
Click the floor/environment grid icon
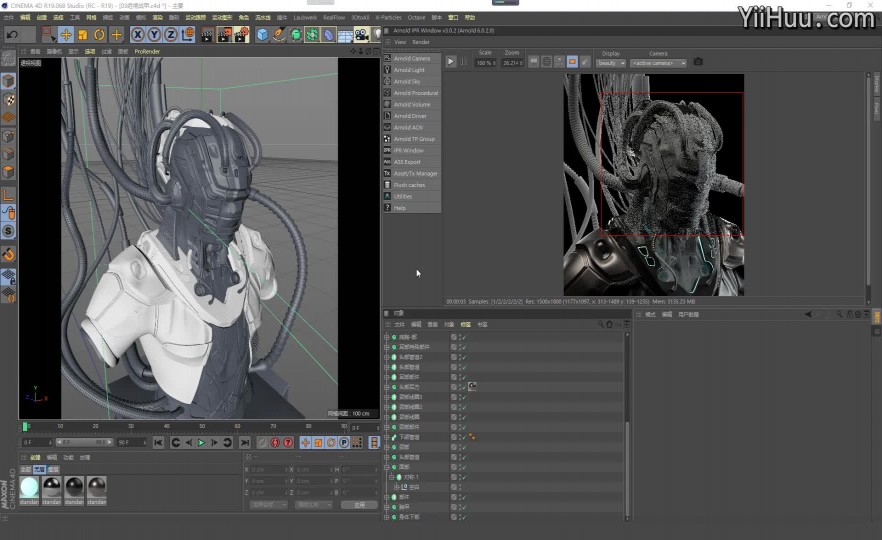(x=345, y=35)
